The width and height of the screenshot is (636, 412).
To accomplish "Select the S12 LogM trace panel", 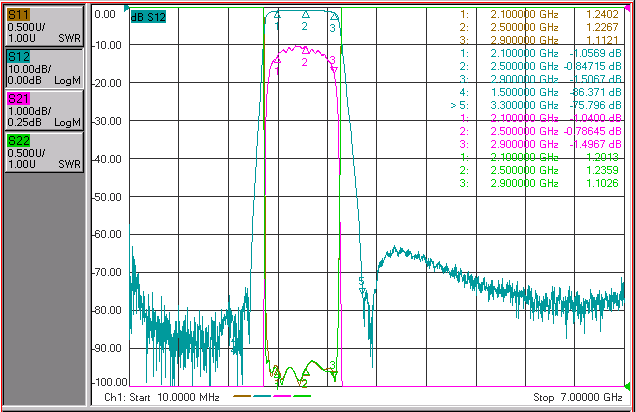I will [44, 68].
